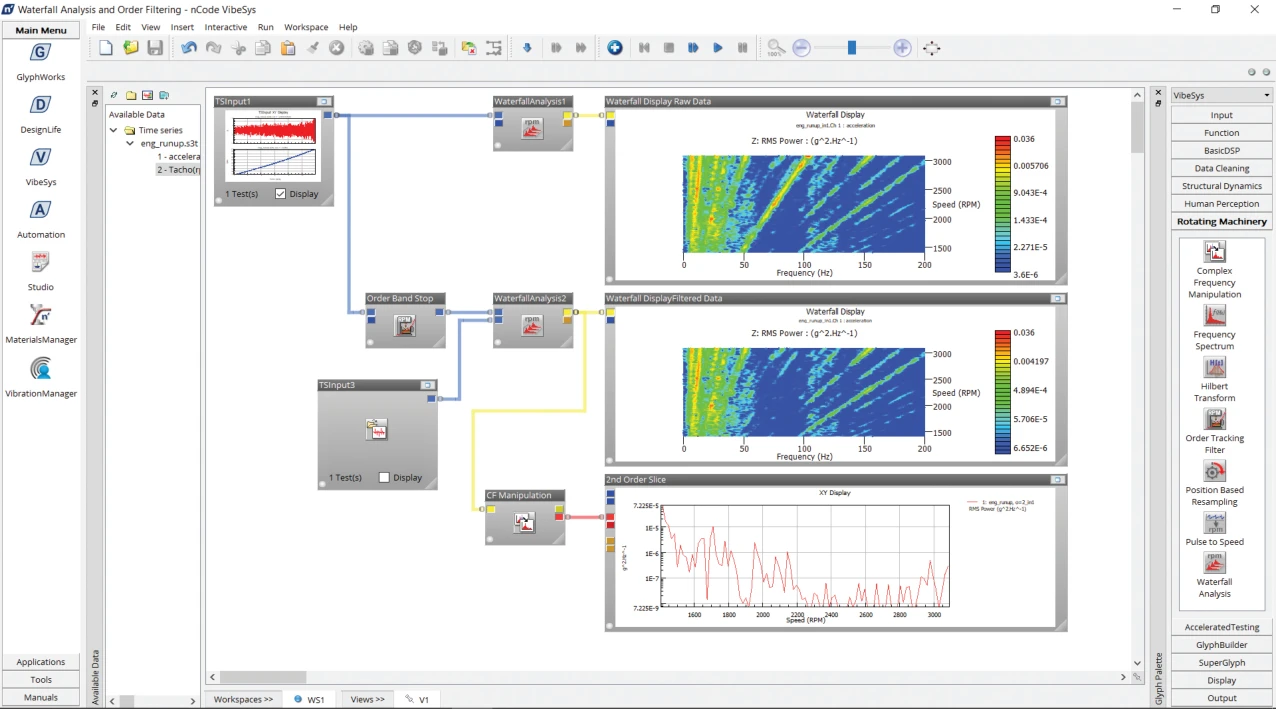Expand the Data Cleaning palette category
The image size is (1276, 709).
1221,168
